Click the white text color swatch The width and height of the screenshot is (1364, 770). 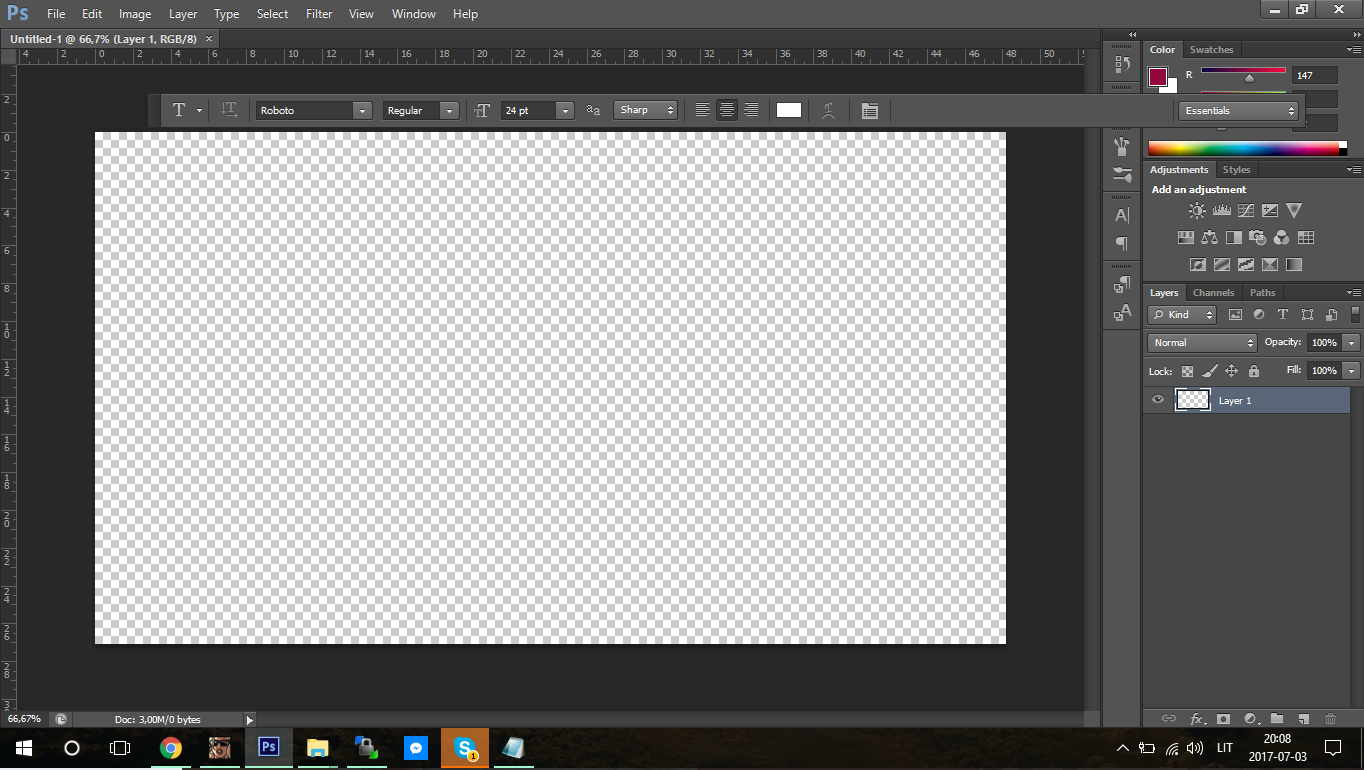[789, 111]
